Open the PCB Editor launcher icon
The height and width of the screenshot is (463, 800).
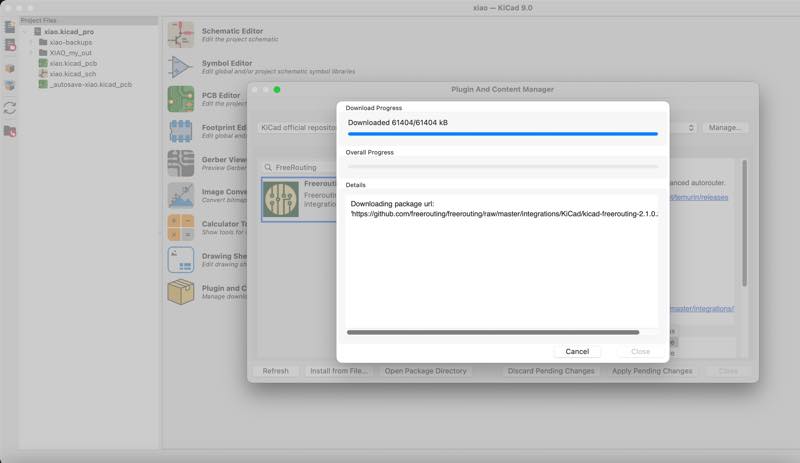point(181,99)
